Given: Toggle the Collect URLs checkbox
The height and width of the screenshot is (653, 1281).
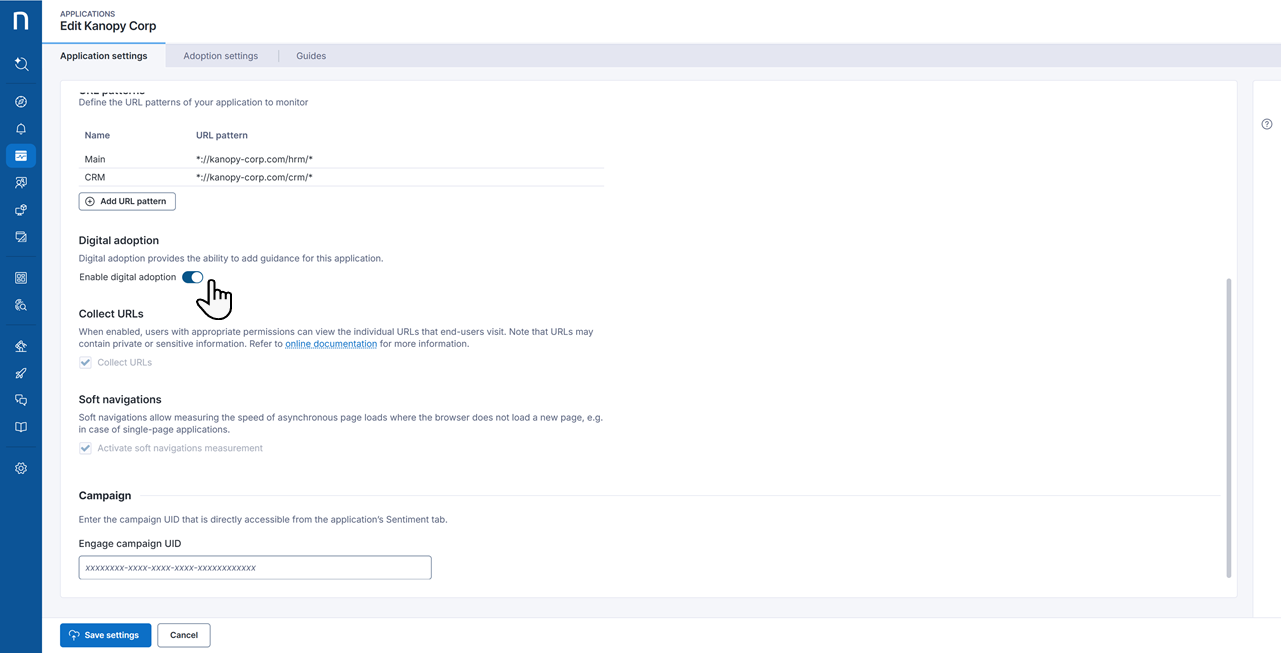Looking at the screenshot, I should (x=86, y=362).
